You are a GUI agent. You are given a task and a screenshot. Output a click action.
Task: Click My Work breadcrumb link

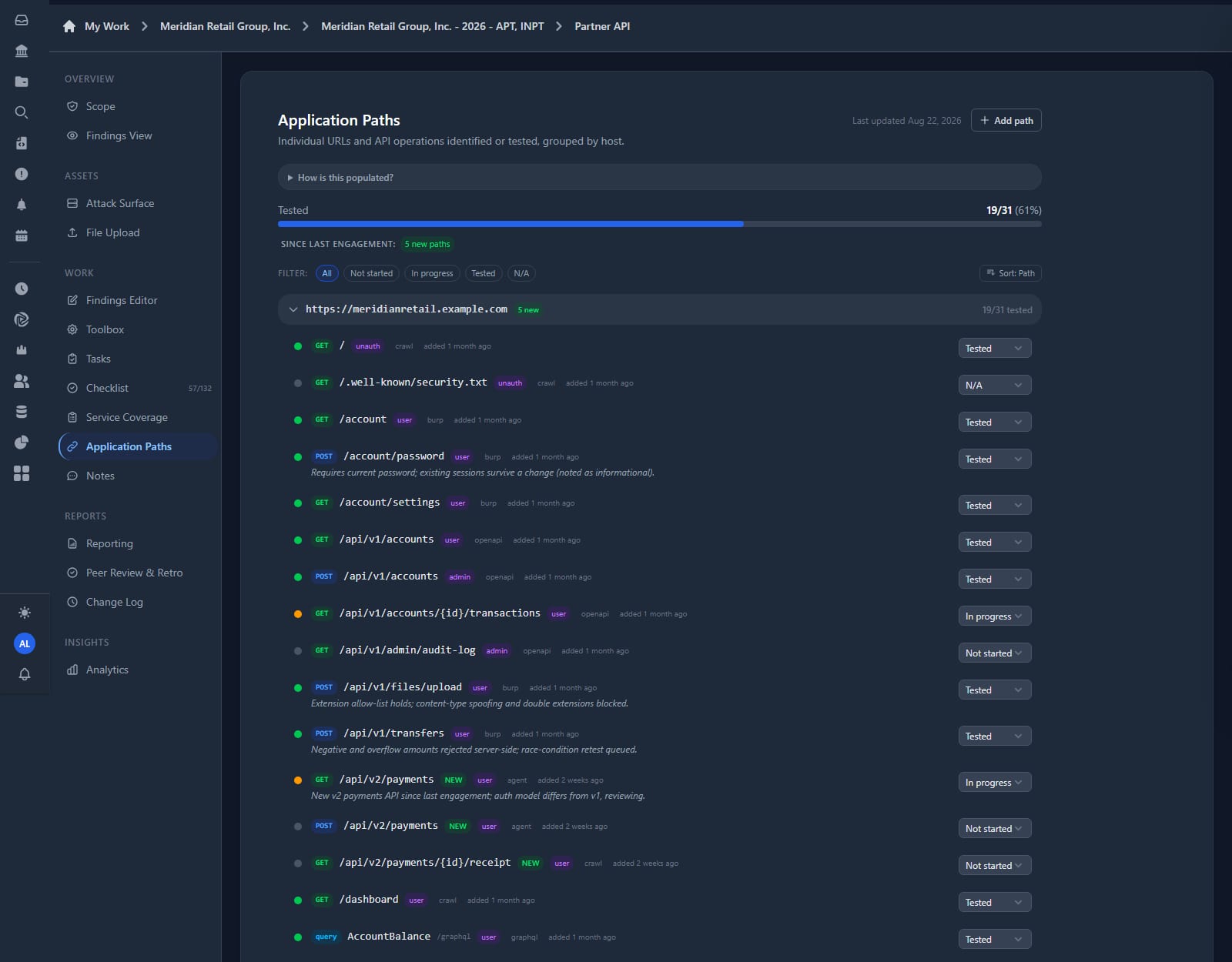(x=107, y=26)
